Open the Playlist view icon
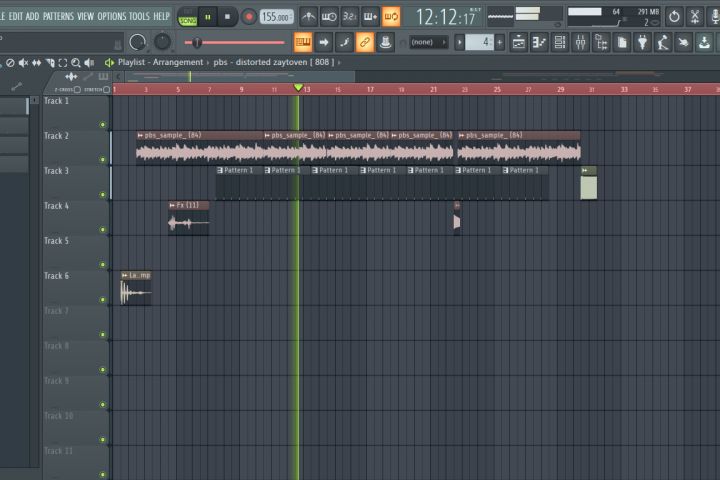 (518, 43)
